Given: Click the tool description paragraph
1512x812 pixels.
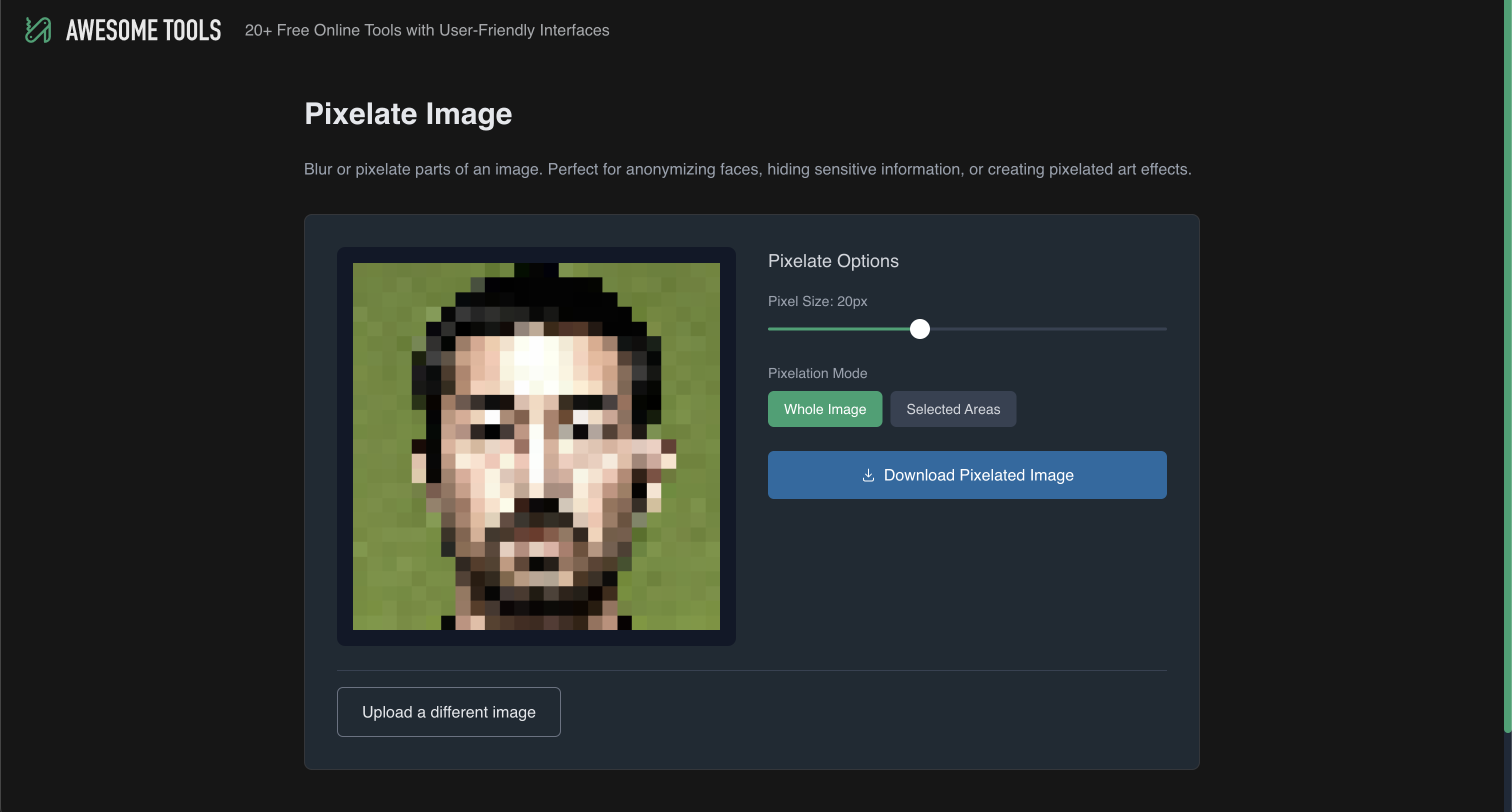Looking at the screenshot, I should pos(747,169).
